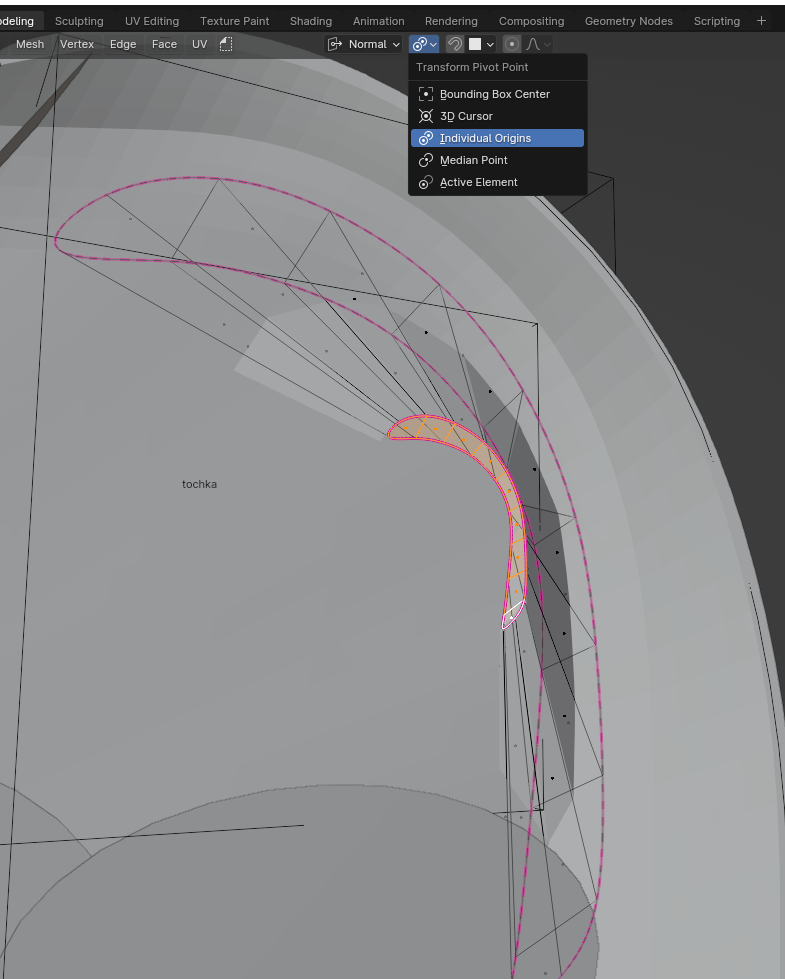Open the UV Editing workspace tab
Viewport: 785px width, 979px height.
pos(152,21)
